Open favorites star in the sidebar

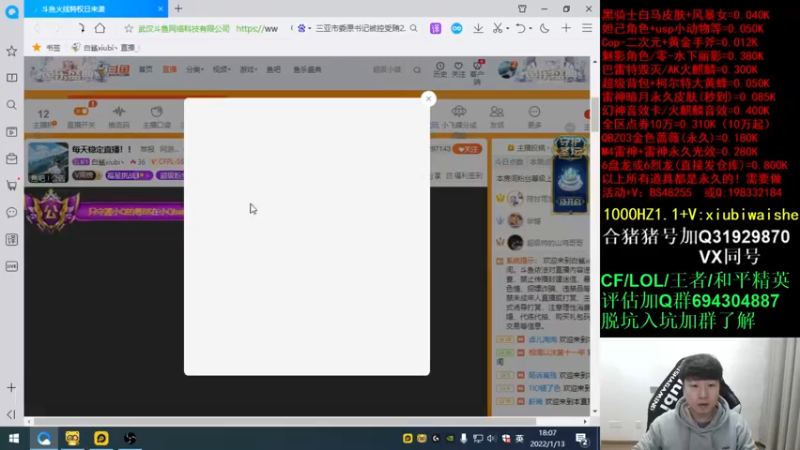pyautogui.click(x=11, y=51)
